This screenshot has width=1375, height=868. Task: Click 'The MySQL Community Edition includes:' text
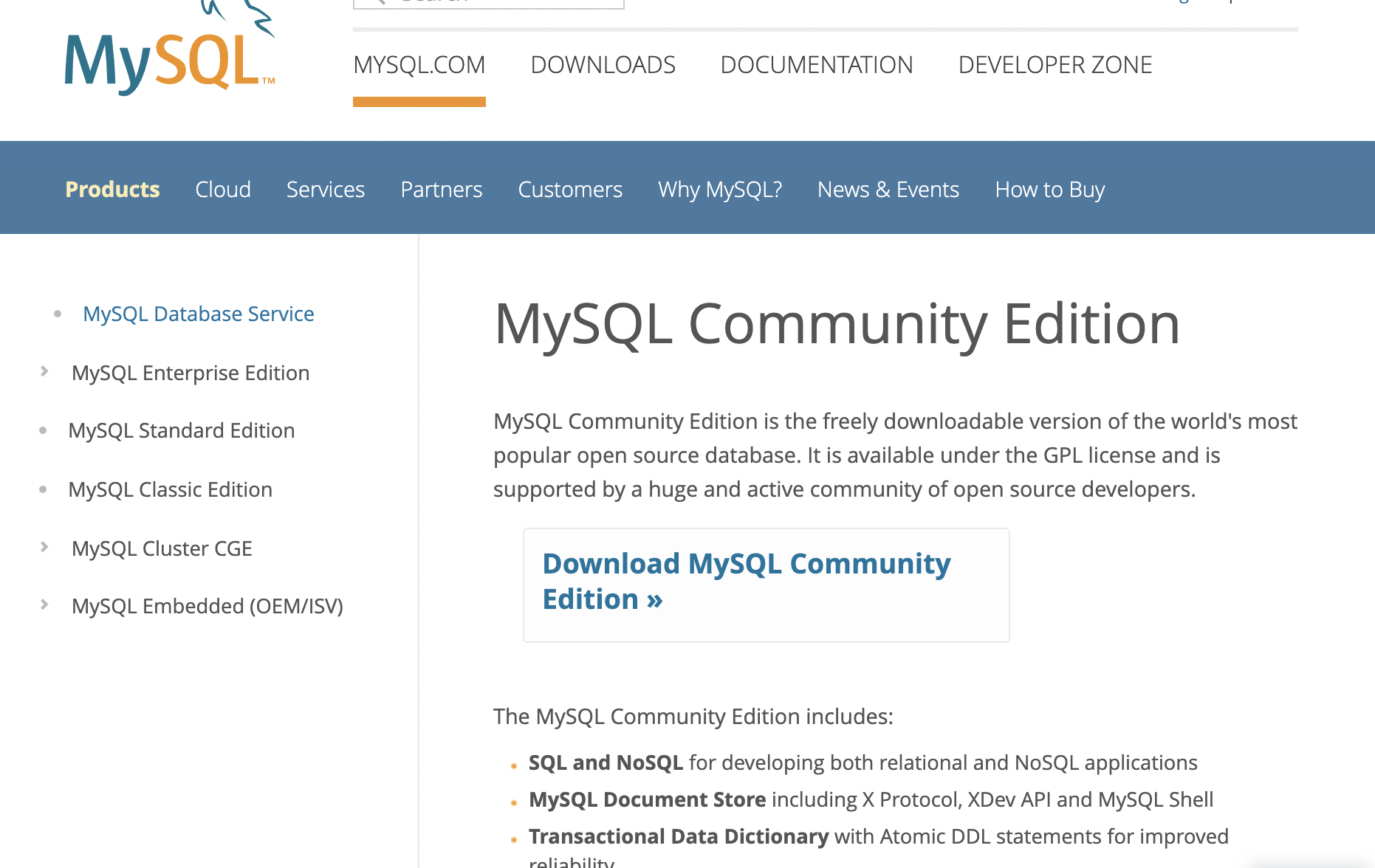693,716
